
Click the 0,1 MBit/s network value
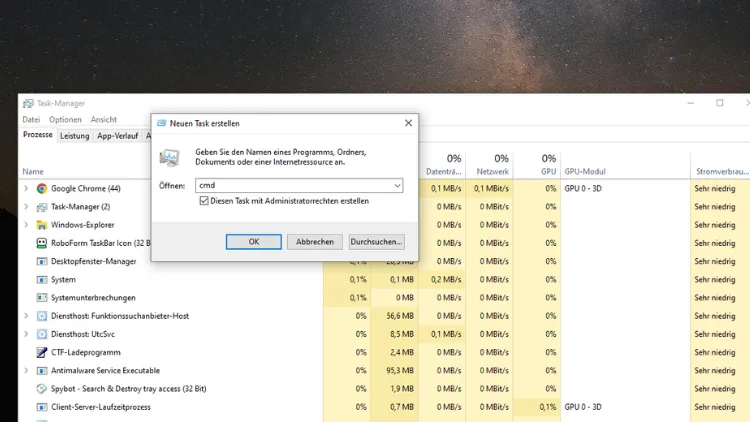click(x=491, y=189)
